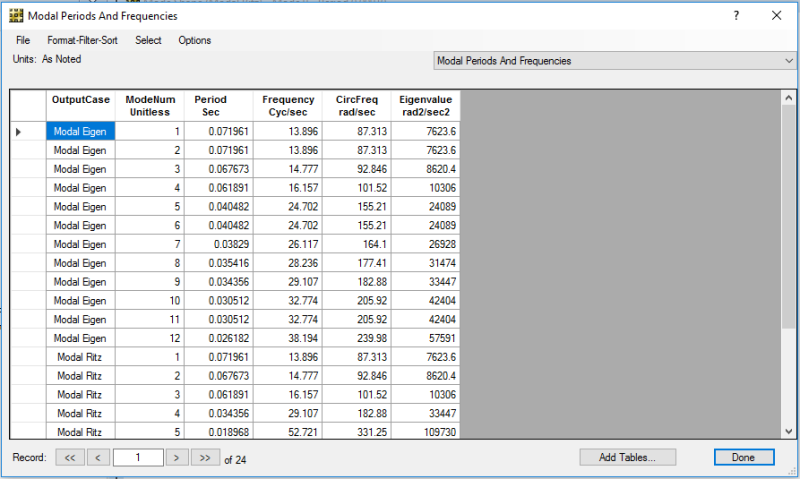Open the Options menu

point(194,40)
